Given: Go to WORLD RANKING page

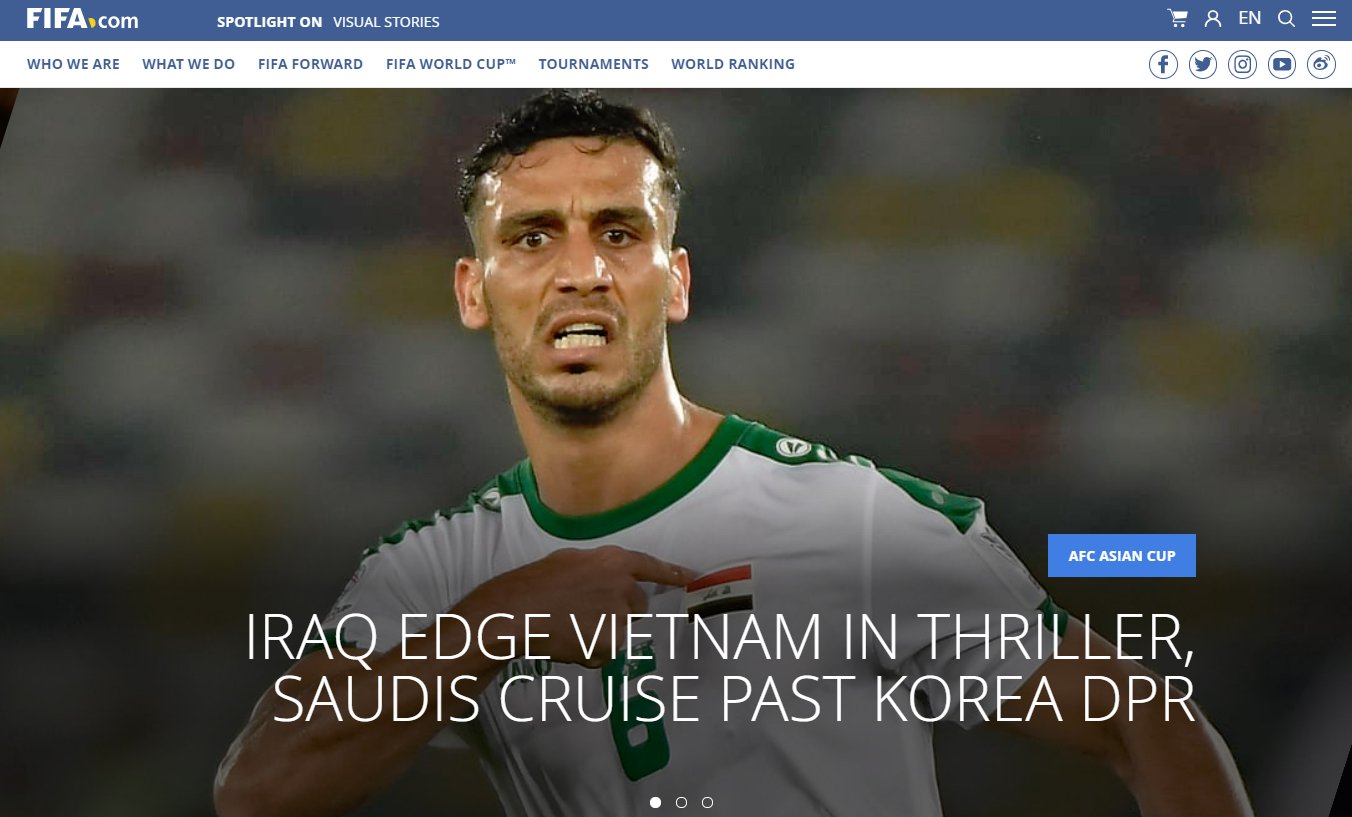Looking at the screenshot, I should 733,64.
